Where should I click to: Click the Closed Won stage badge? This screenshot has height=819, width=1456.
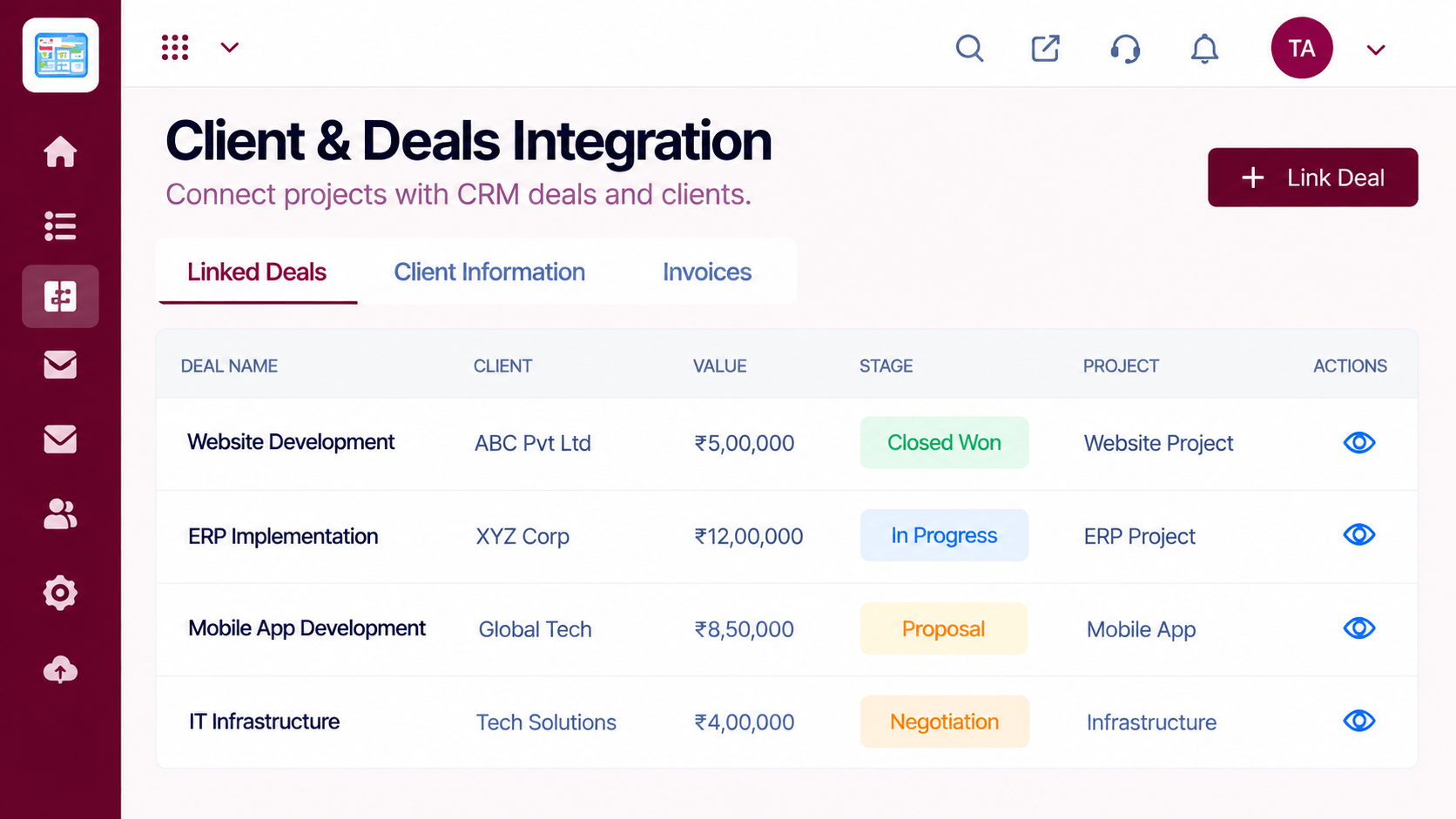pyautogui.click(x=944, y=443)
